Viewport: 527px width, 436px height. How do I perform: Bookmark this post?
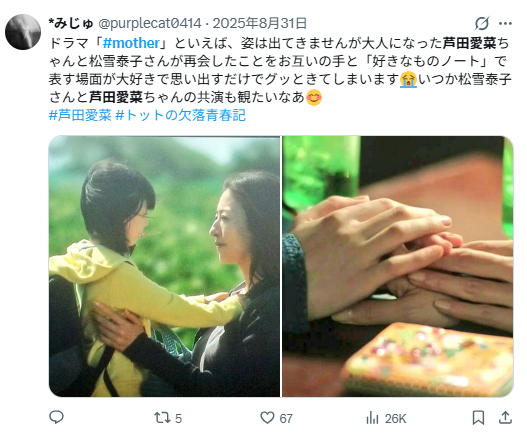pyautogui.click(x=478, y=418)
